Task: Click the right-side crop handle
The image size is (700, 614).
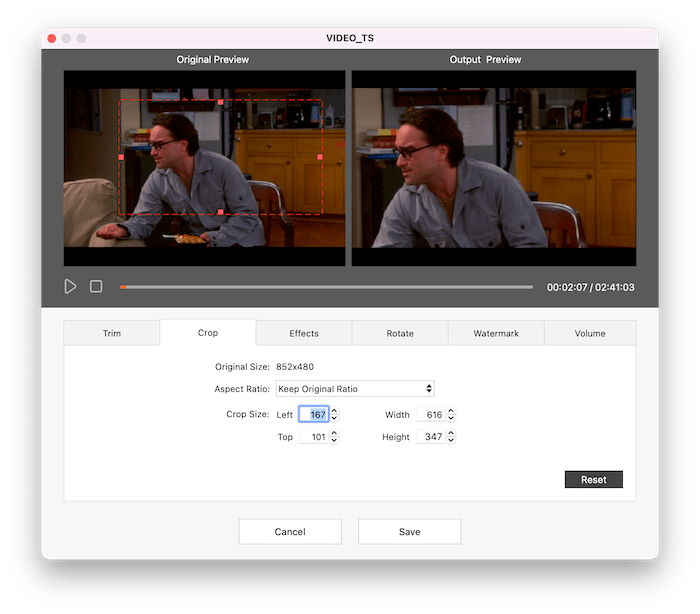Action: point(320,157)
